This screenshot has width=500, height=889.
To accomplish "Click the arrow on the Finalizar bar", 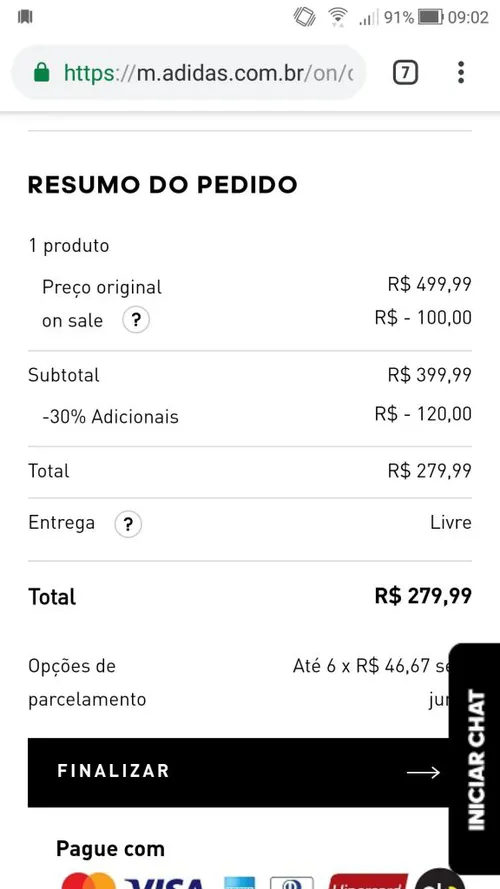I will (423, 772).
